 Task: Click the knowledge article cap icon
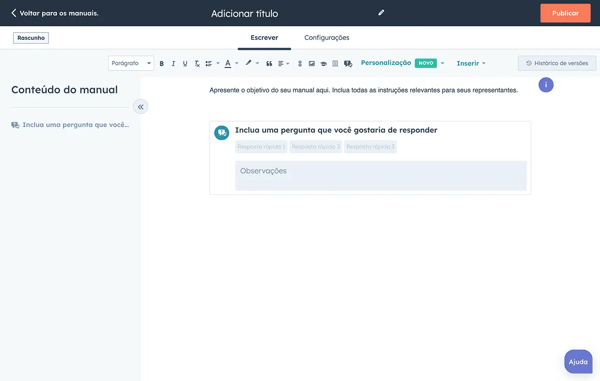[x=324, y=64]
